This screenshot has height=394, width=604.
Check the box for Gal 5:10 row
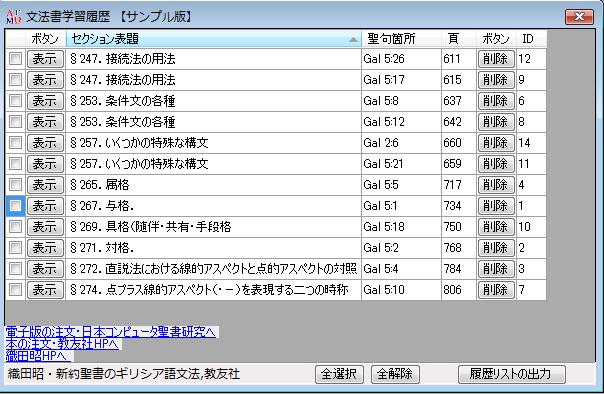click(x=15, y=290)
